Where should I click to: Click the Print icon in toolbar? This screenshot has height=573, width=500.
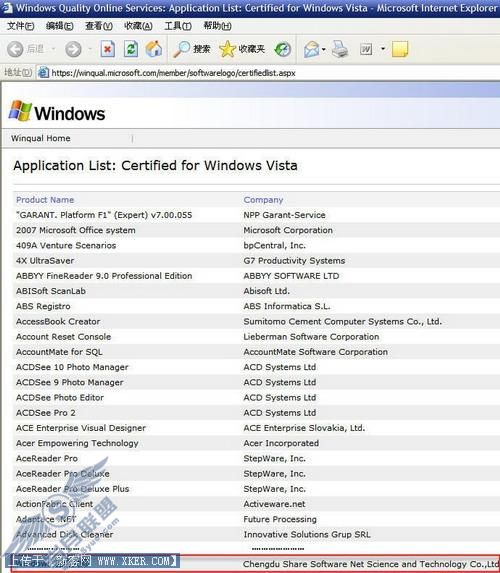coord(340,49)
